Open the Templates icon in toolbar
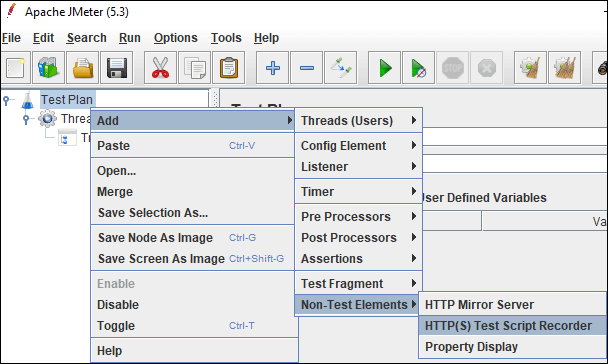The height and width of the screenshot is (364, 608). (48, 68)
